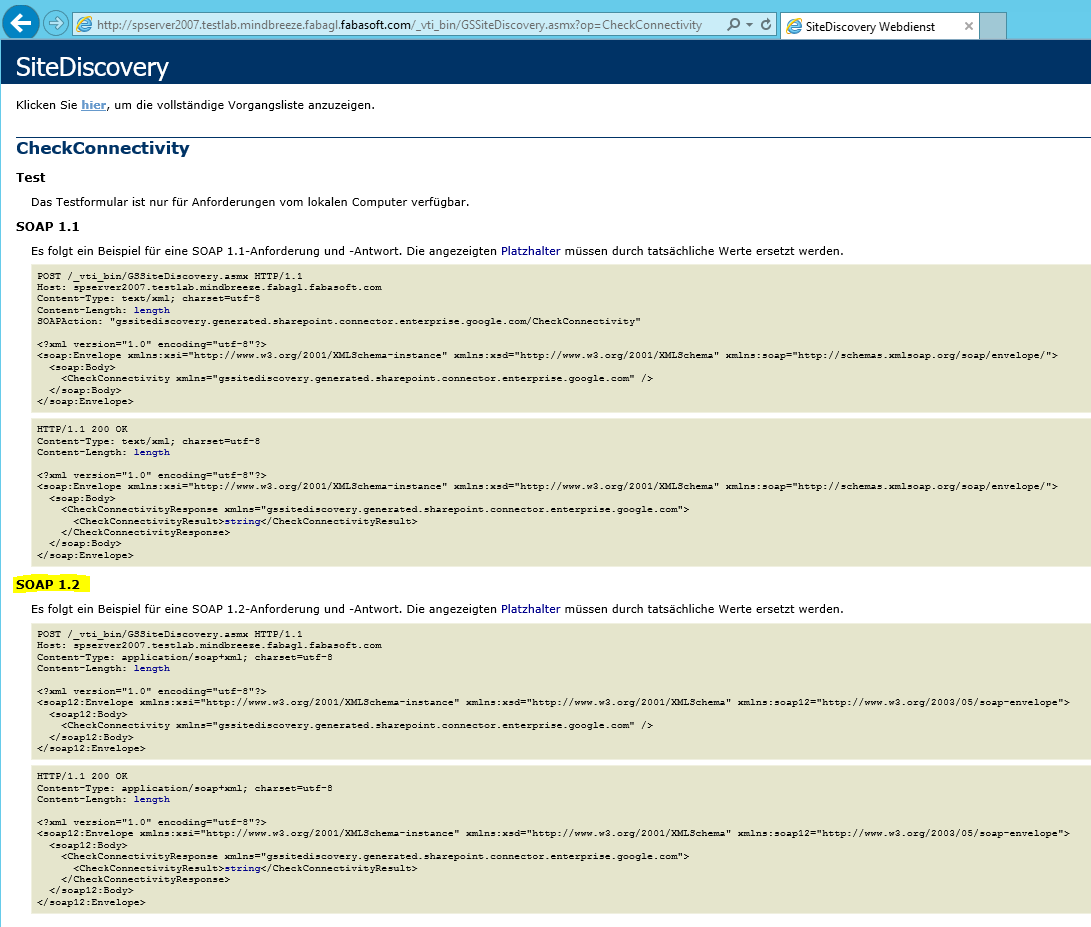Screen dimensions: 1091x927
Task: Close the SiteDiscovery Webdienst tab
Action: tap(968, 26)
